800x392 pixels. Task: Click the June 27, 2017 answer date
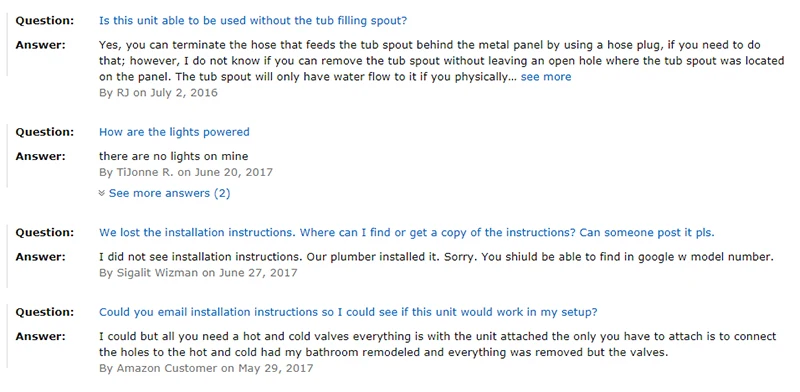pos(258,273)
